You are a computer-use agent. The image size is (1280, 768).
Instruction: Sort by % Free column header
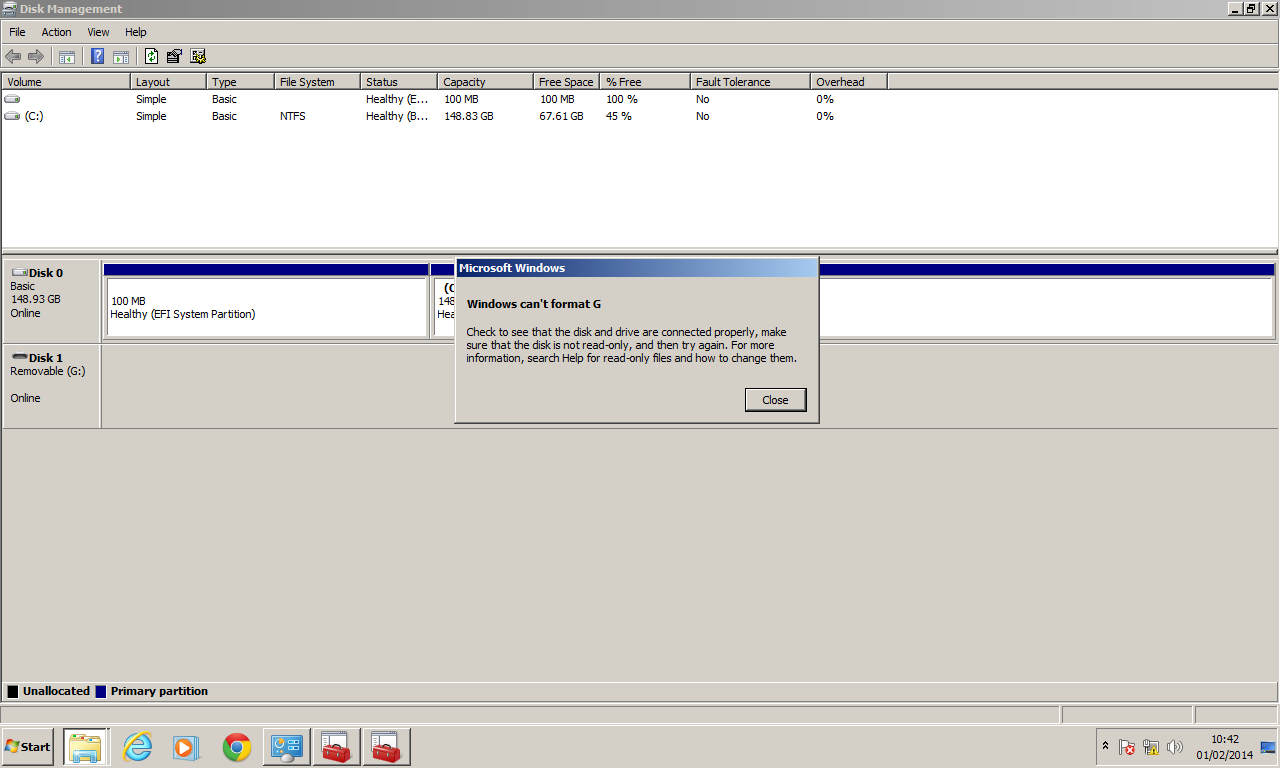(x=645, y=82)
